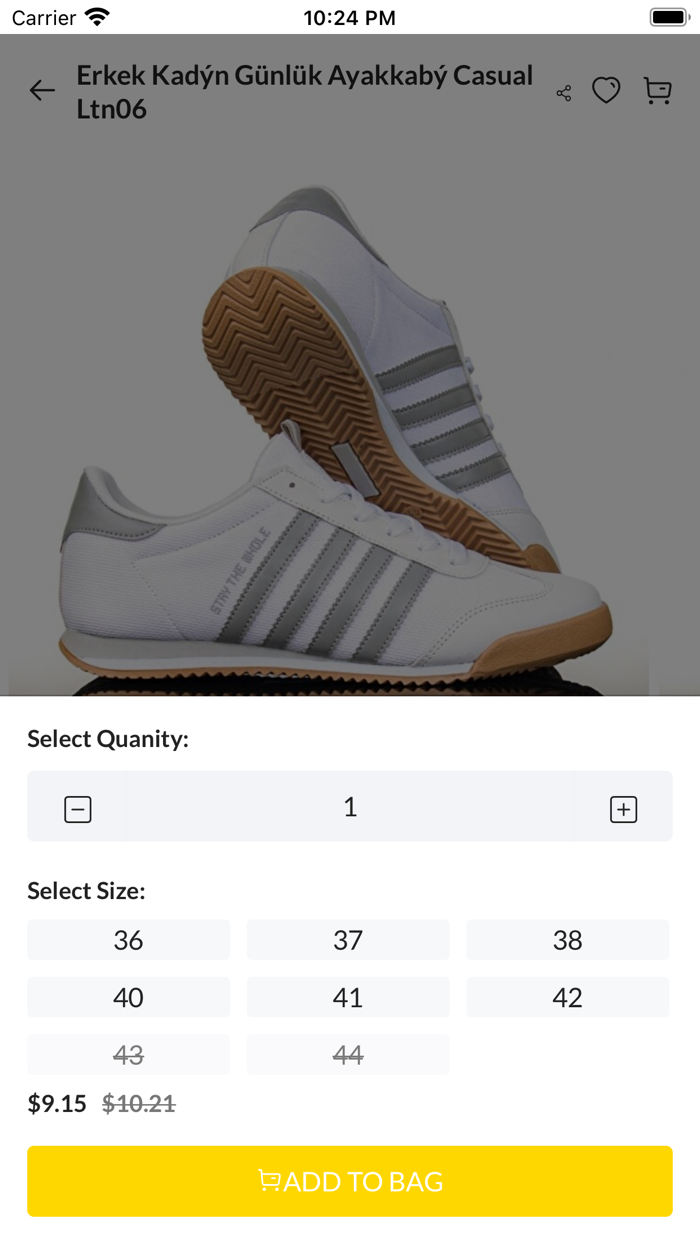Tap the Wi-Fi status icon
The width and height of the screenshot is (700, 1244).
coord(97,17)
